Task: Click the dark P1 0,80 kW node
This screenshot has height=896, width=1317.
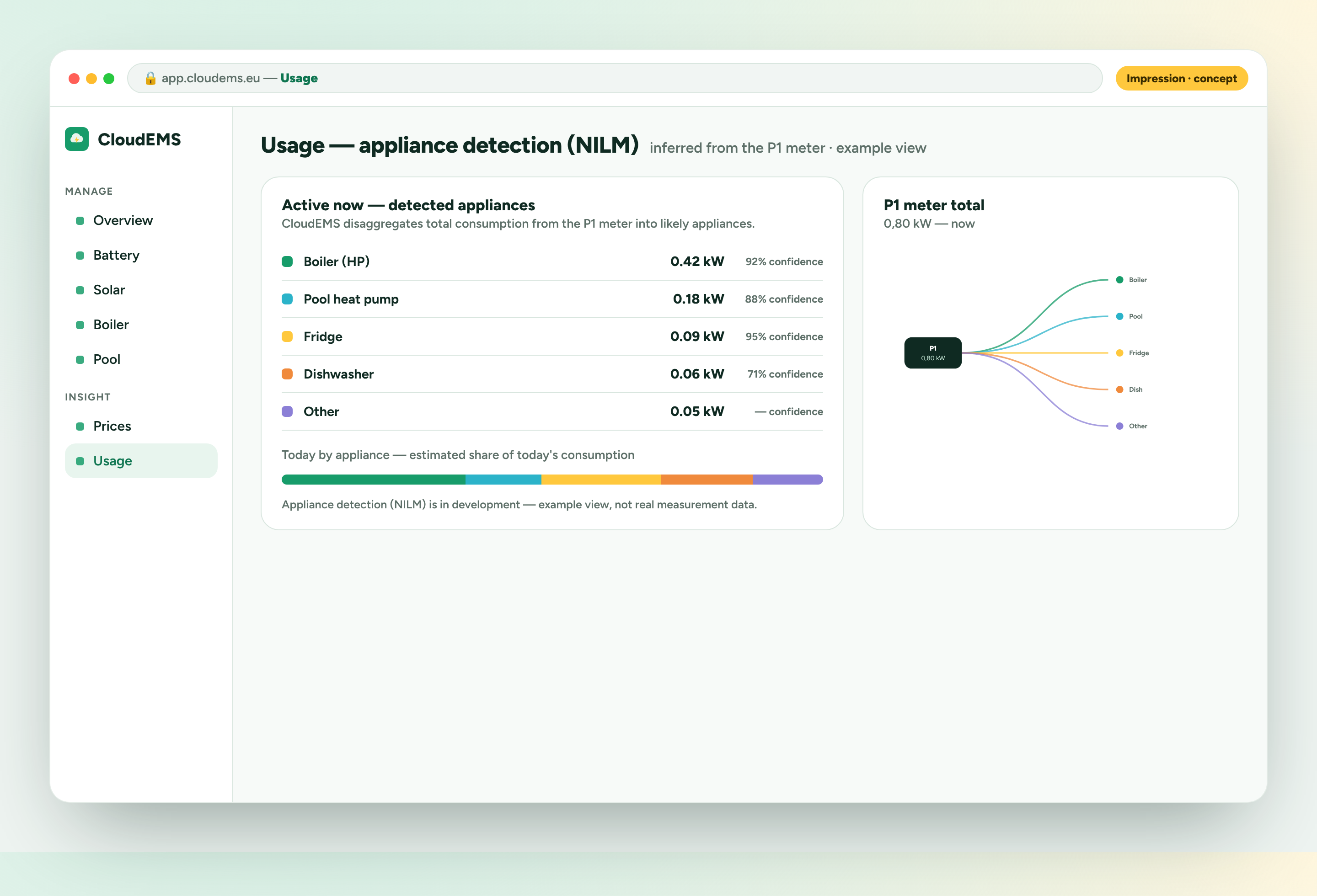Action: coord(933,353)
